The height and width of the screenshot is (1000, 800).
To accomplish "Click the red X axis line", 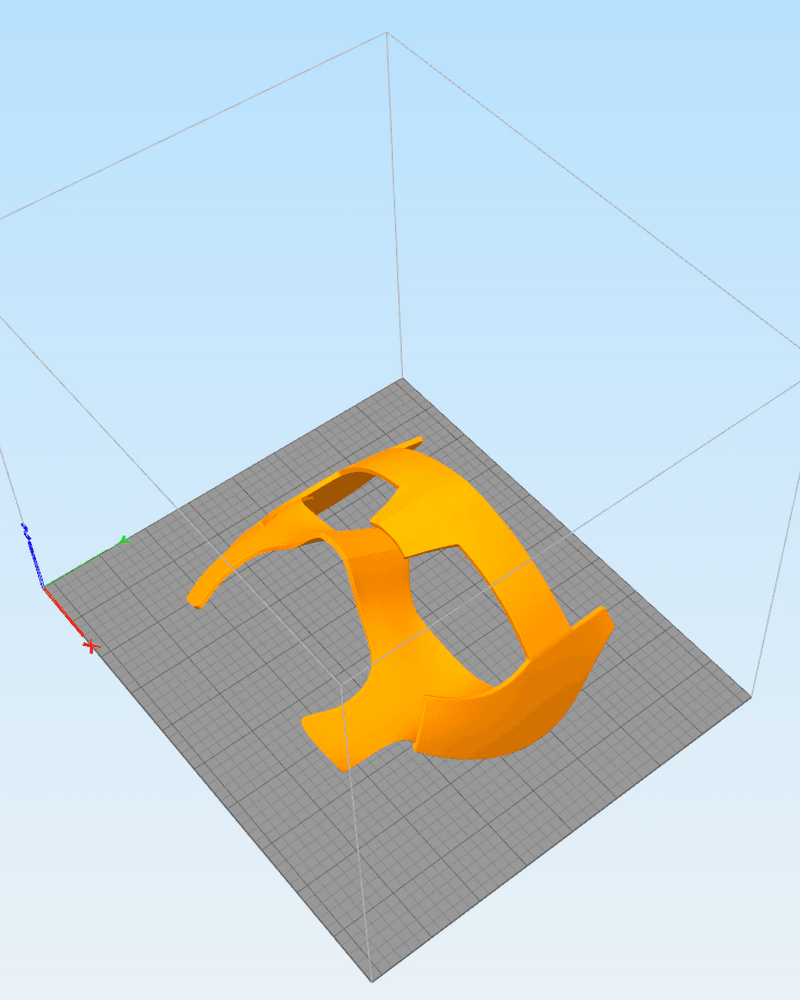I will click(64, 612).
